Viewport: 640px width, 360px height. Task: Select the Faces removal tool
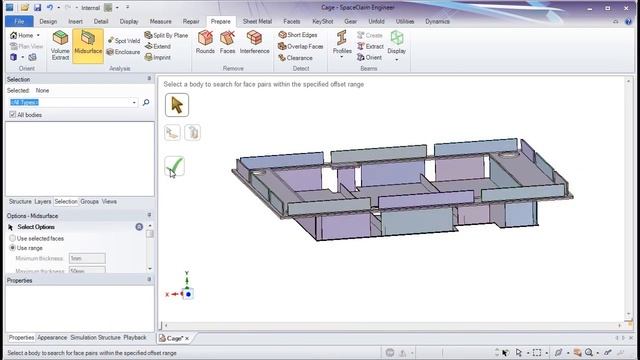[227, 42]
